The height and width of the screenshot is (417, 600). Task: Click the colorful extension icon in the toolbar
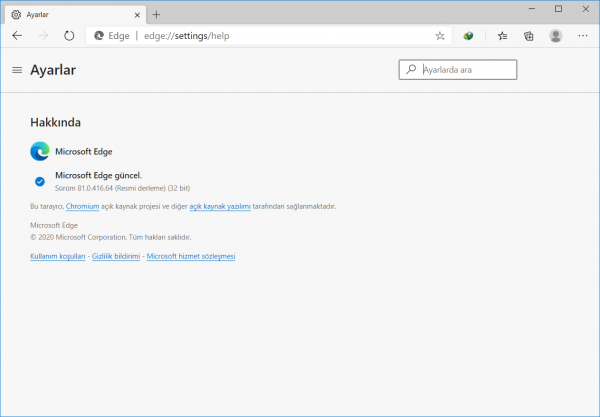point(468,35)
